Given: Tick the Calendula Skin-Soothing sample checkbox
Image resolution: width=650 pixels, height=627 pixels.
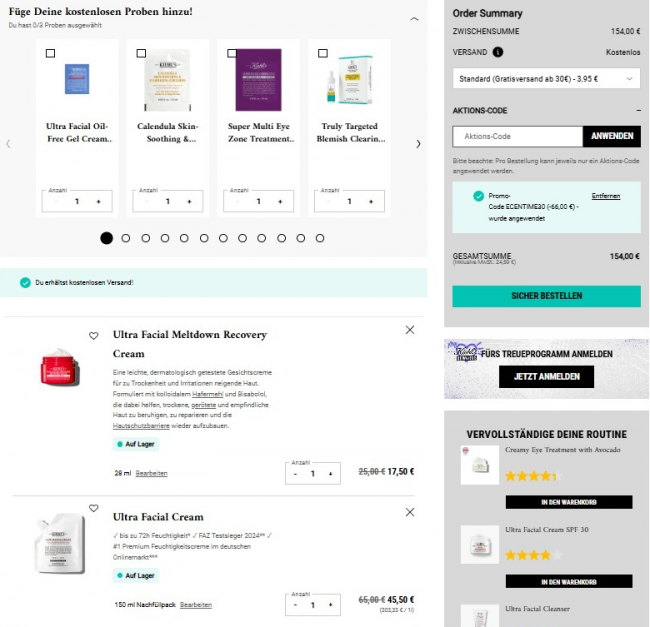Looking at the screenshot, I should point(139,53).
